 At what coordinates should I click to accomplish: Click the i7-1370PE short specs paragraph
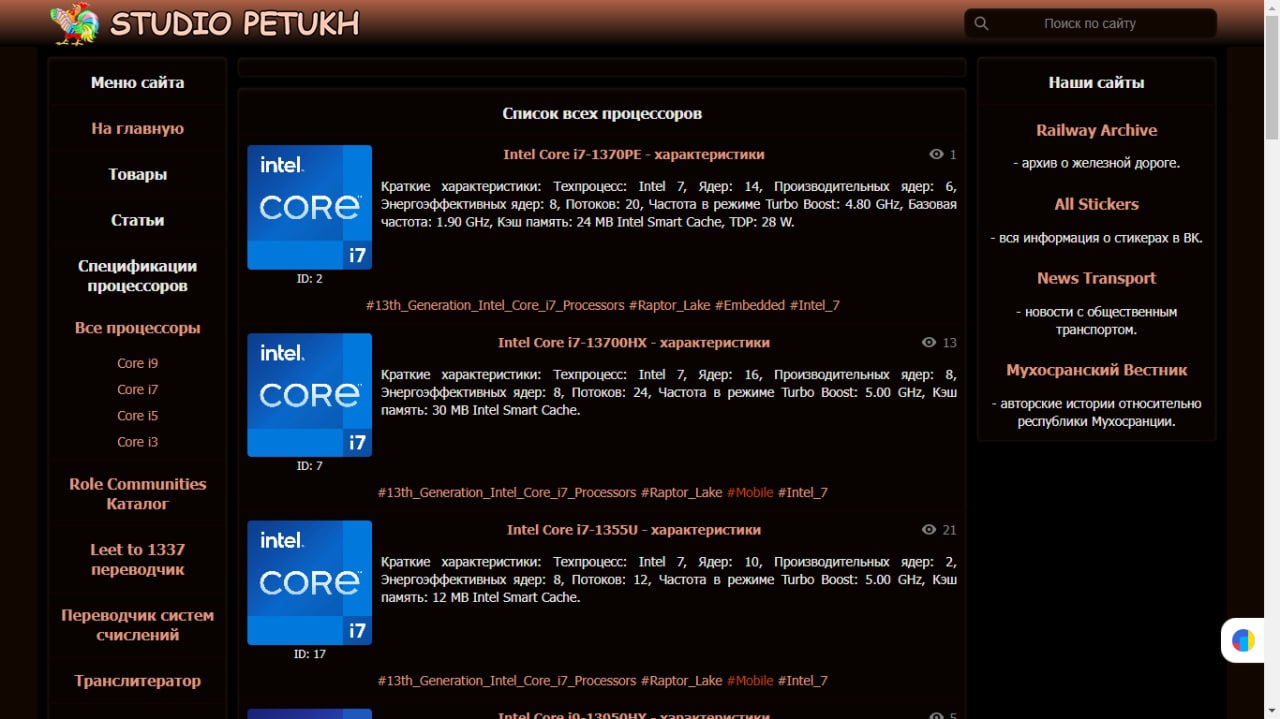coord(669,204)
